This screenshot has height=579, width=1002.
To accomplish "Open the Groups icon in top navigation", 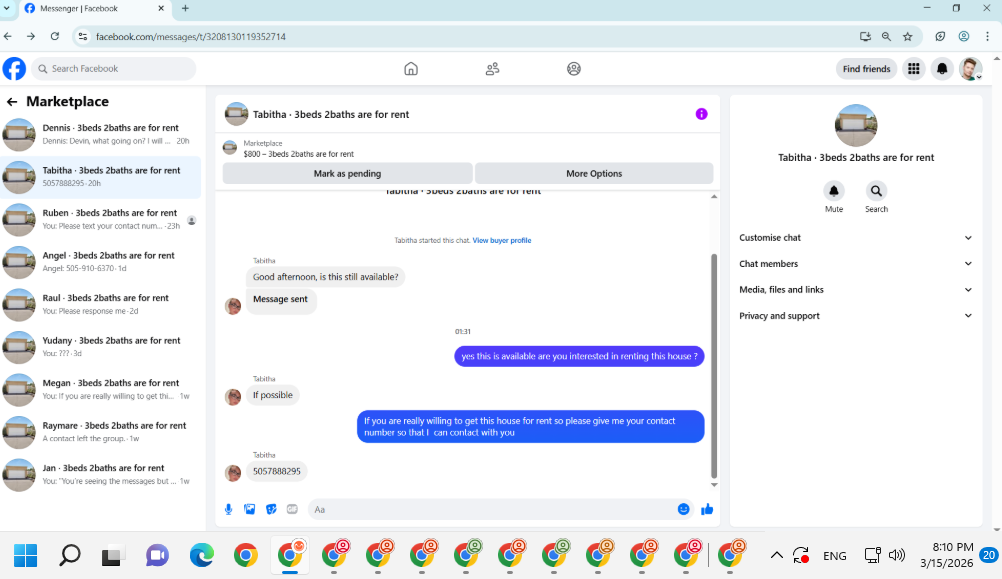I will click(x=574, y=68).
